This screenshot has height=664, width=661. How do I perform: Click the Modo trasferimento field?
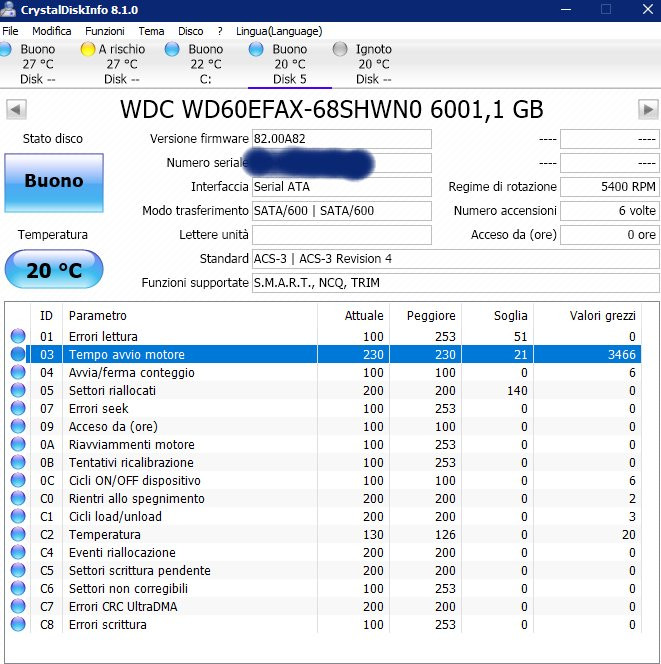(342, 211)
